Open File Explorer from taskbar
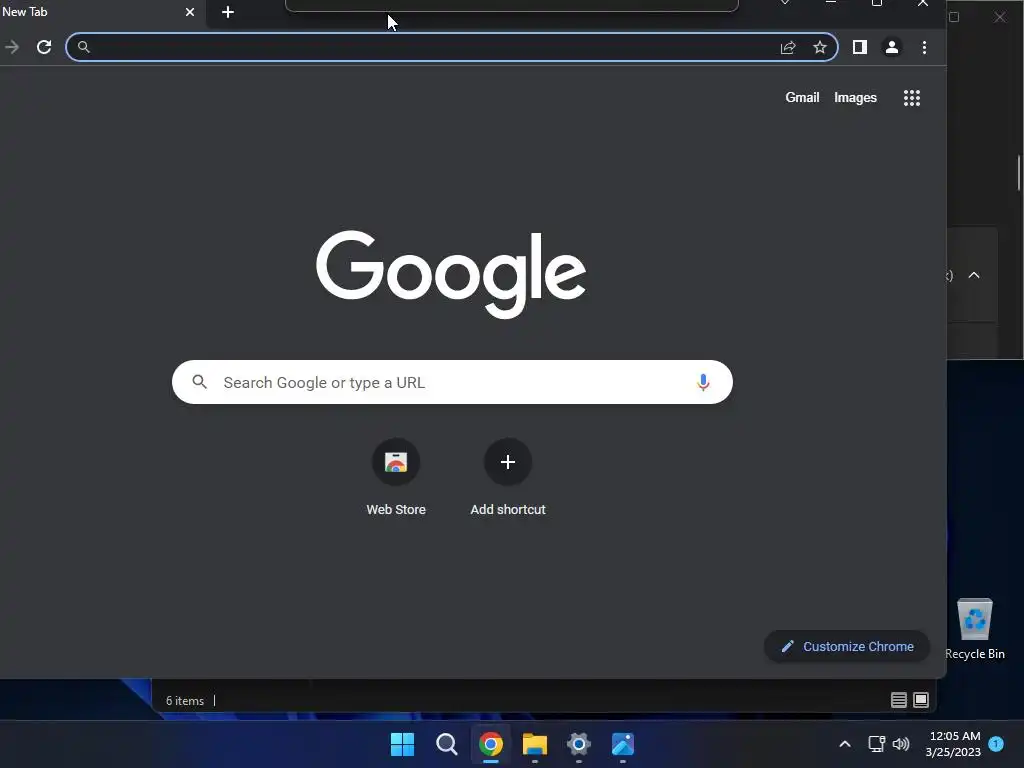 (x=534, y=744)
